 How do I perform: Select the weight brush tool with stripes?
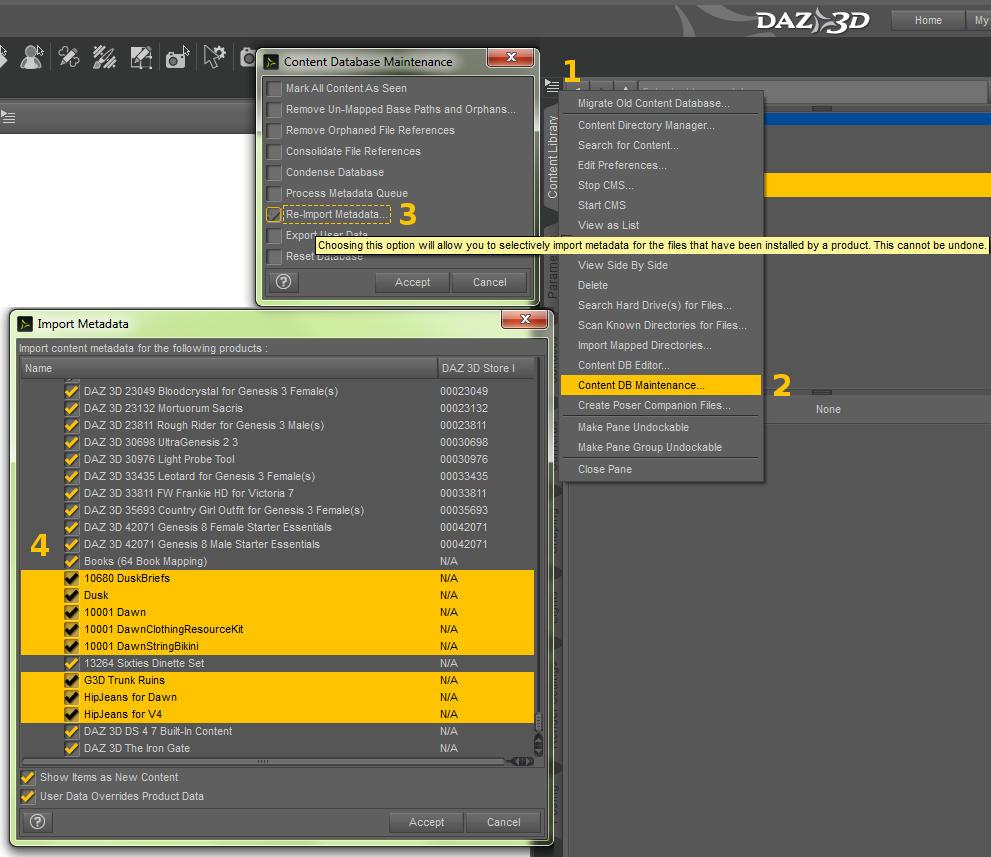pyautogui.click(x=104, y=57)
